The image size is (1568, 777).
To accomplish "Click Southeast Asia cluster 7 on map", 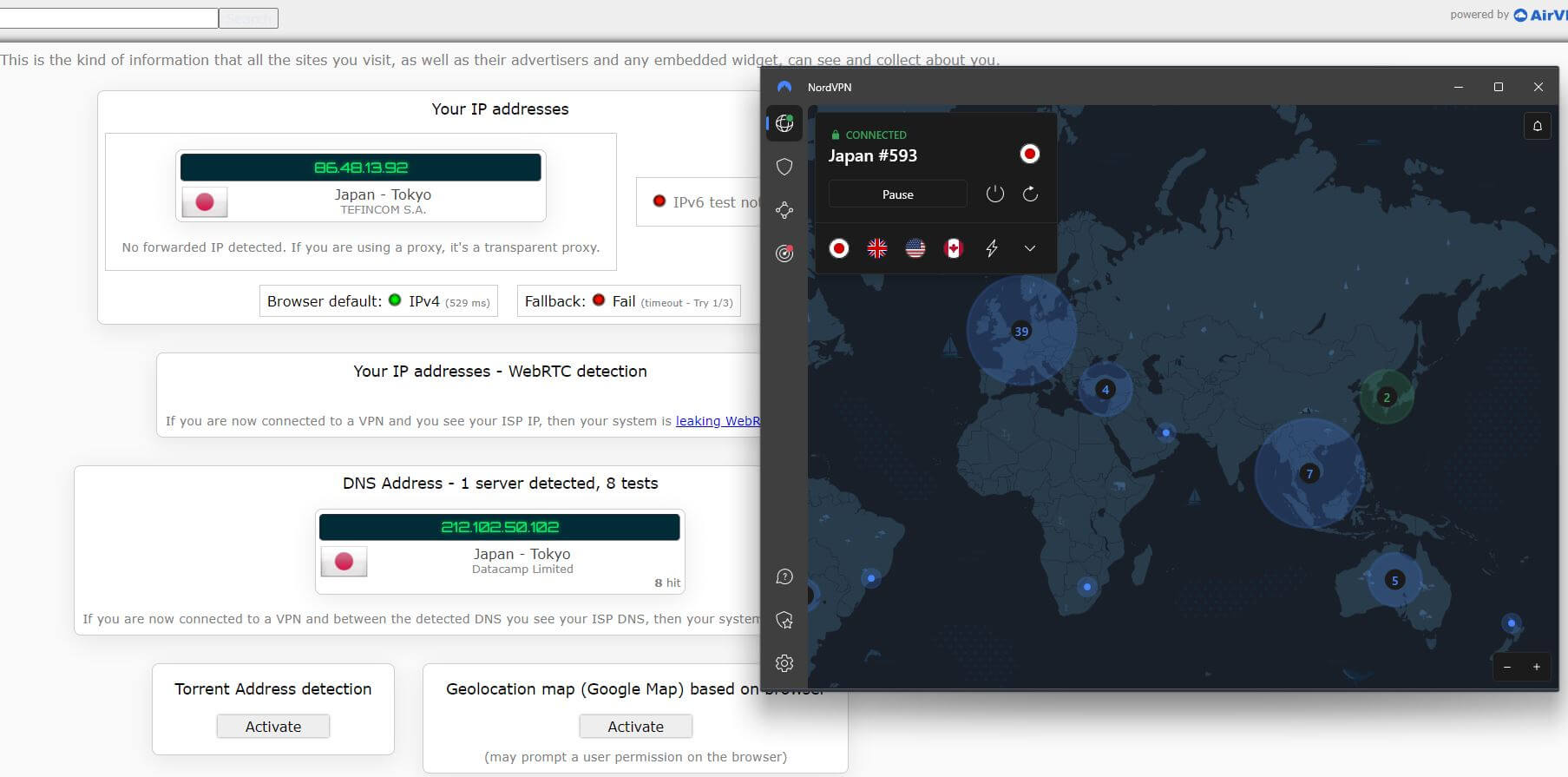I will (x=1309, y=473).
